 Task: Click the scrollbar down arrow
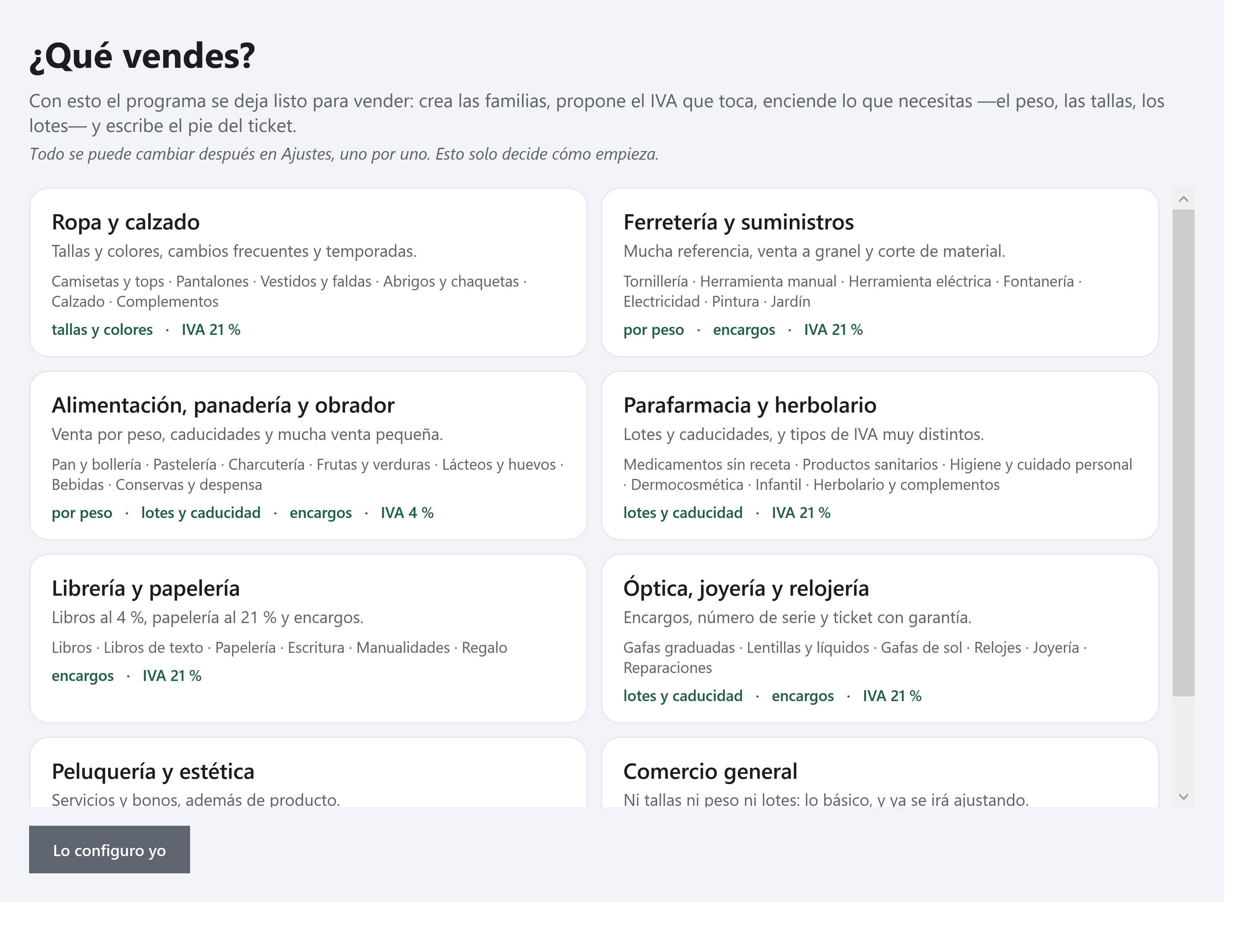click(1183, 796)
